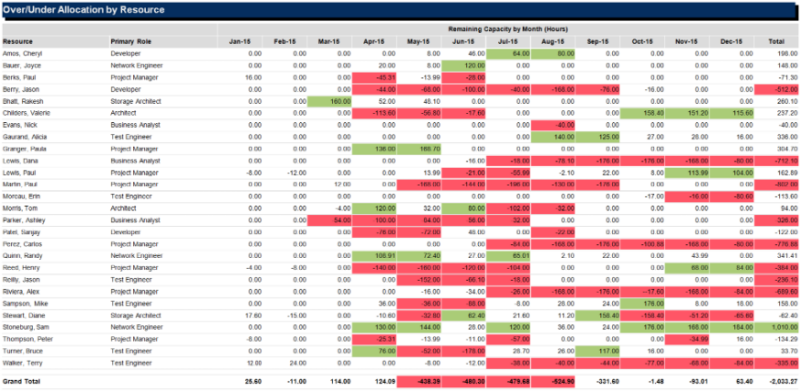This screenshot has width=800, height=391.
Task: Click the Sep-15 column header
Action: 597,41
